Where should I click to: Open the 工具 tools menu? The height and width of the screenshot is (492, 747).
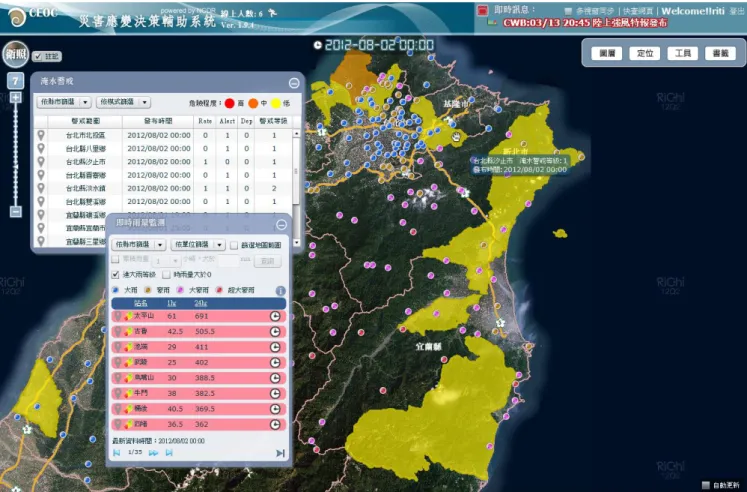coord(683,53)
